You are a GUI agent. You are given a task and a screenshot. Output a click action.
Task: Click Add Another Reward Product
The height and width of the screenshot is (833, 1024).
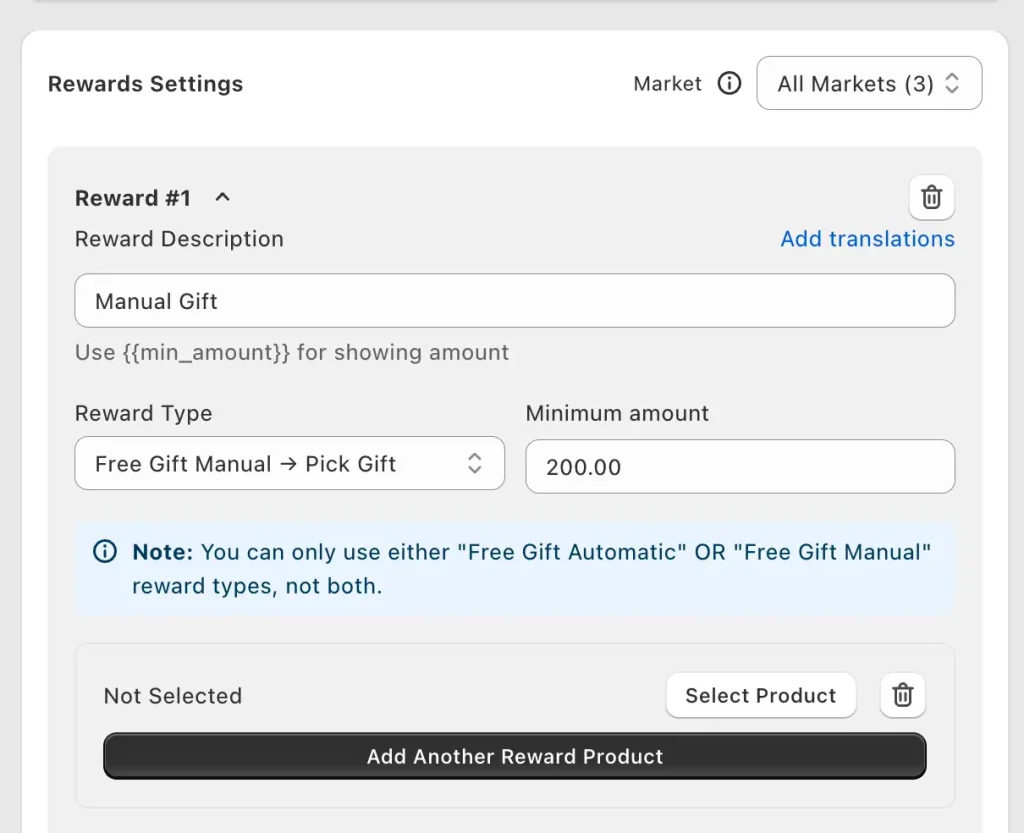pyautogui.click(x=514, y=756)
